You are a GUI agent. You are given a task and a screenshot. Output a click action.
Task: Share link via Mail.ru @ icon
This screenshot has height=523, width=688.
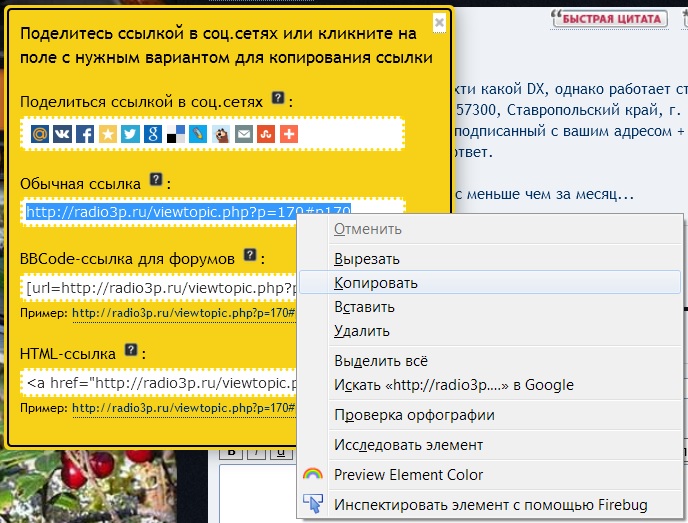(39, 133)
